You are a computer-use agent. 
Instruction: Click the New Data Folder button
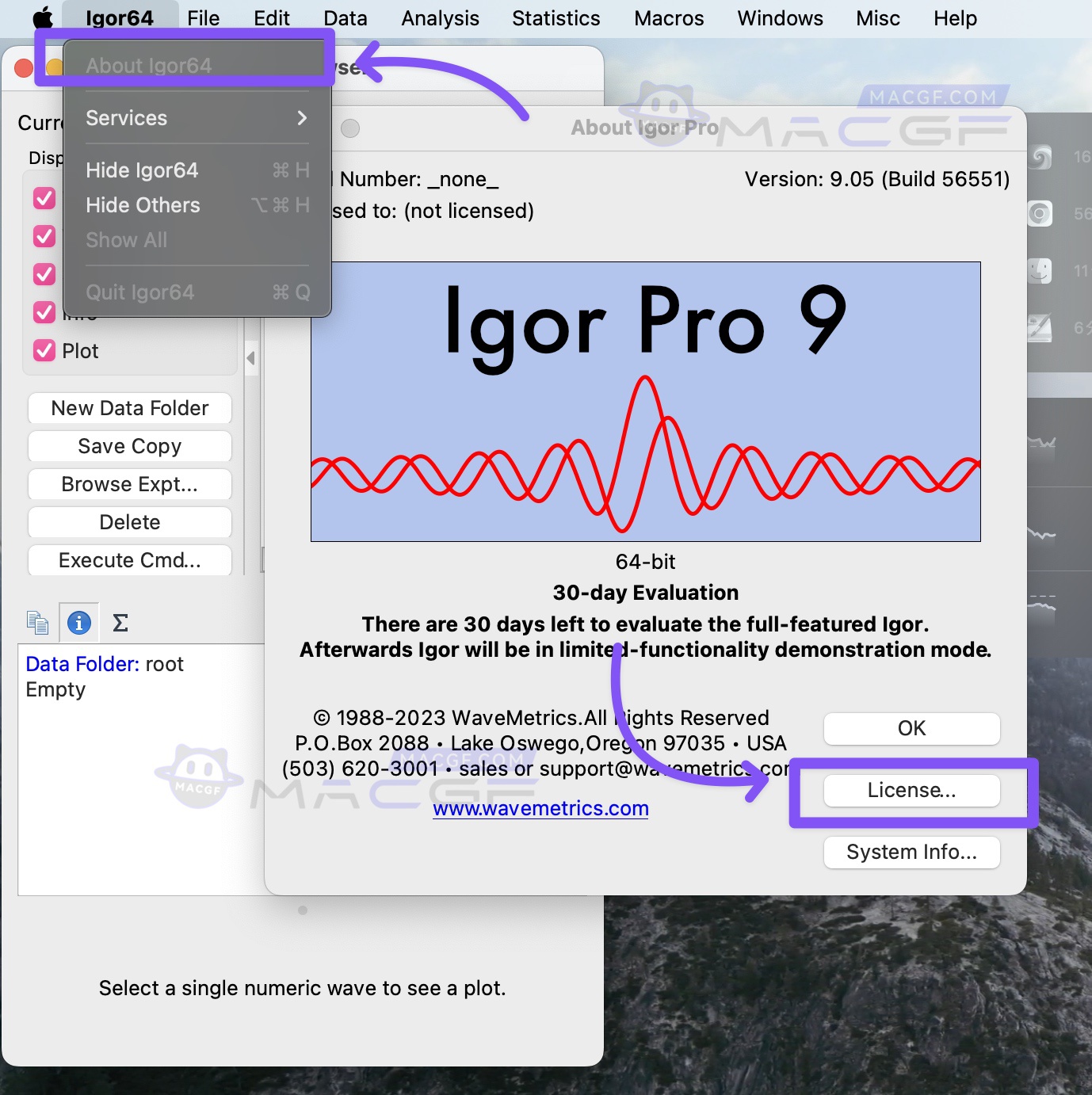[129, 408]
